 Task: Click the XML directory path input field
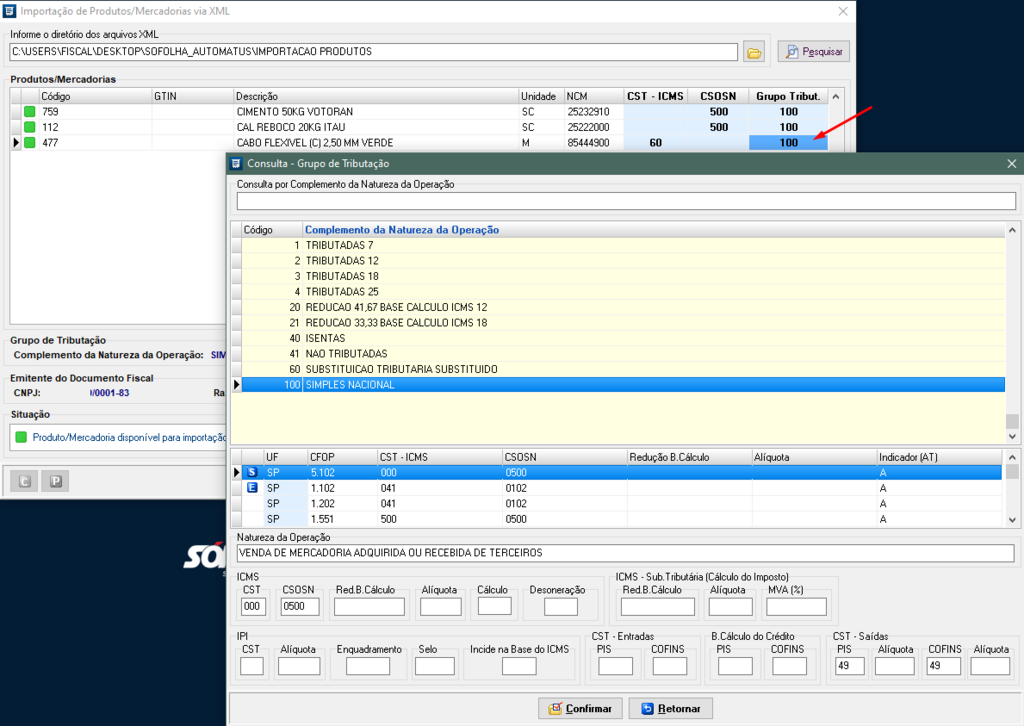pyautogui.click(x=373, y=51)
